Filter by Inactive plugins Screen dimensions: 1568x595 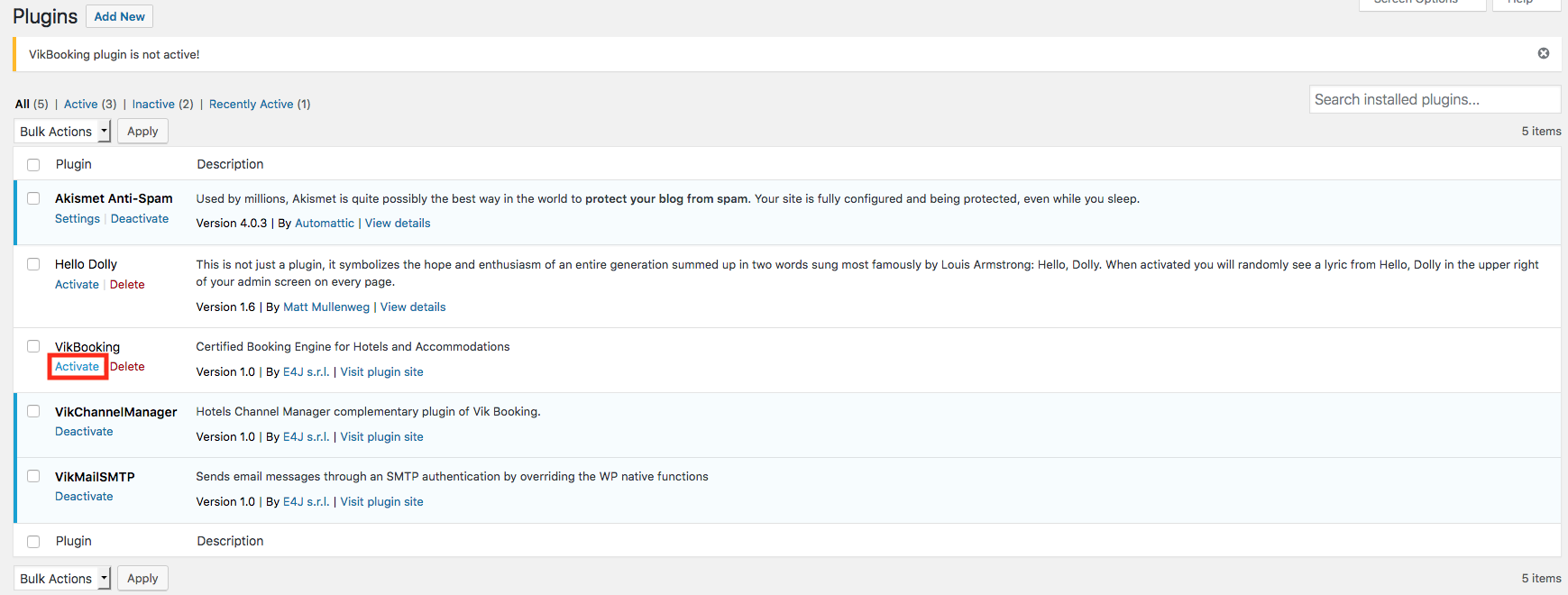(153, 104)
